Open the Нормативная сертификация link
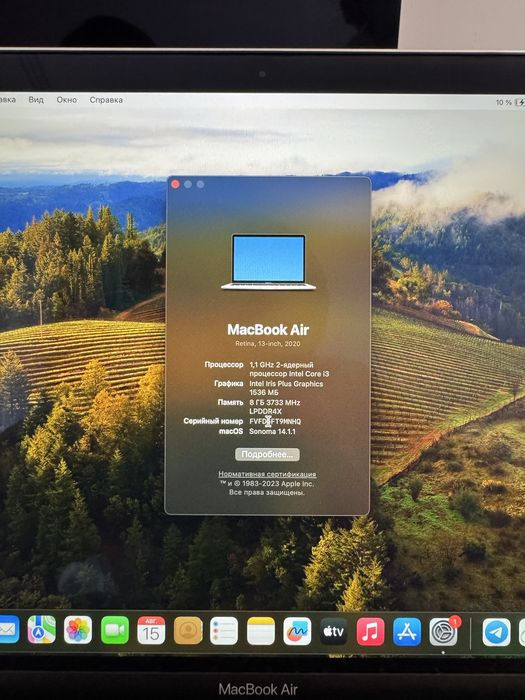 [x=267, y=474]
